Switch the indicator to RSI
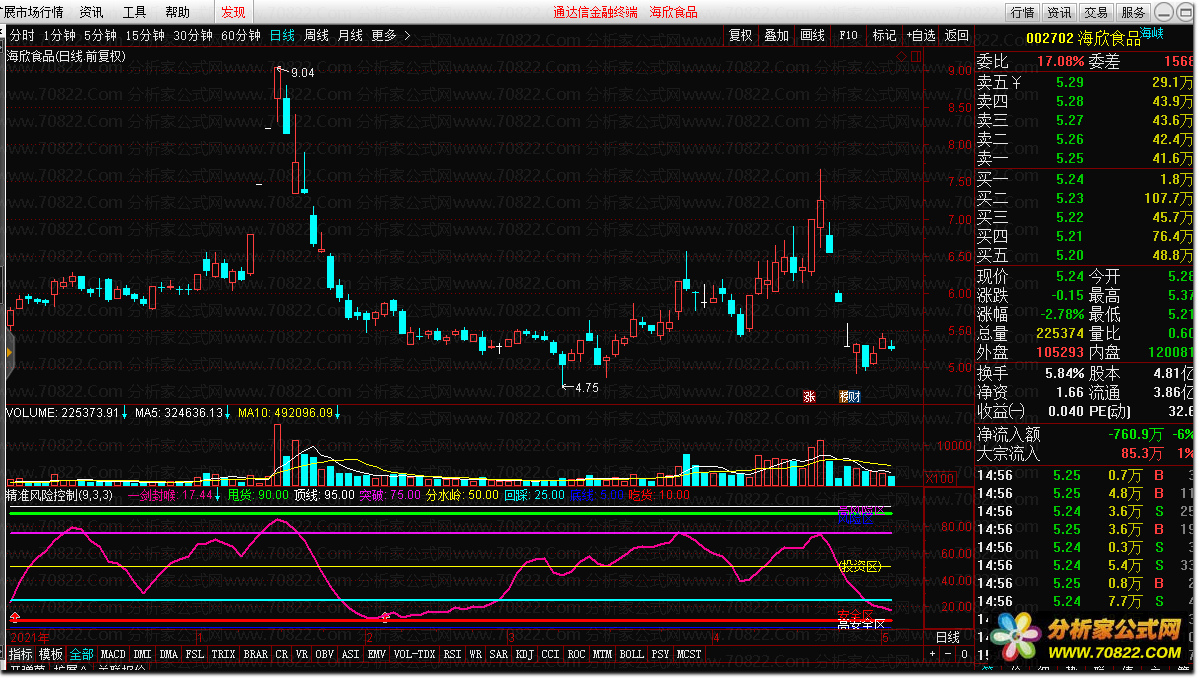Viewport: 1199px width, 678px height. click(453, 654)
